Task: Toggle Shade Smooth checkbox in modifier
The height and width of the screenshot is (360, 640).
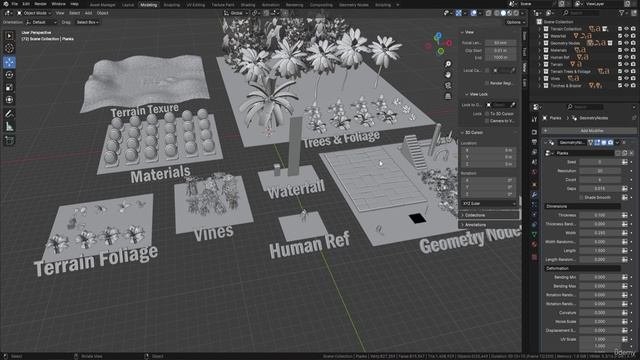Action: 581,198
